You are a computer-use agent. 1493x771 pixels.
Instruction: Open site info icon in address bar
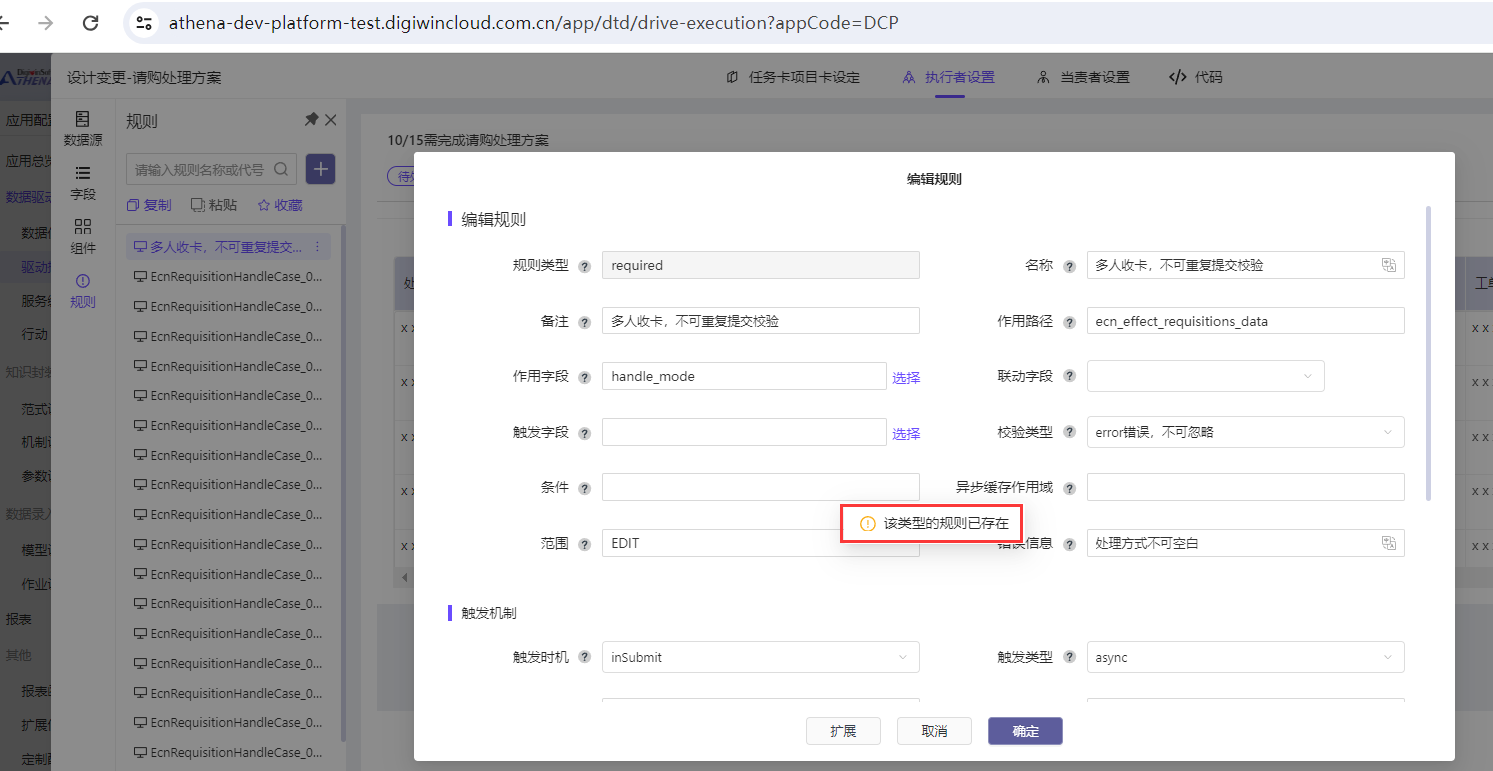(x=144, y=22)
